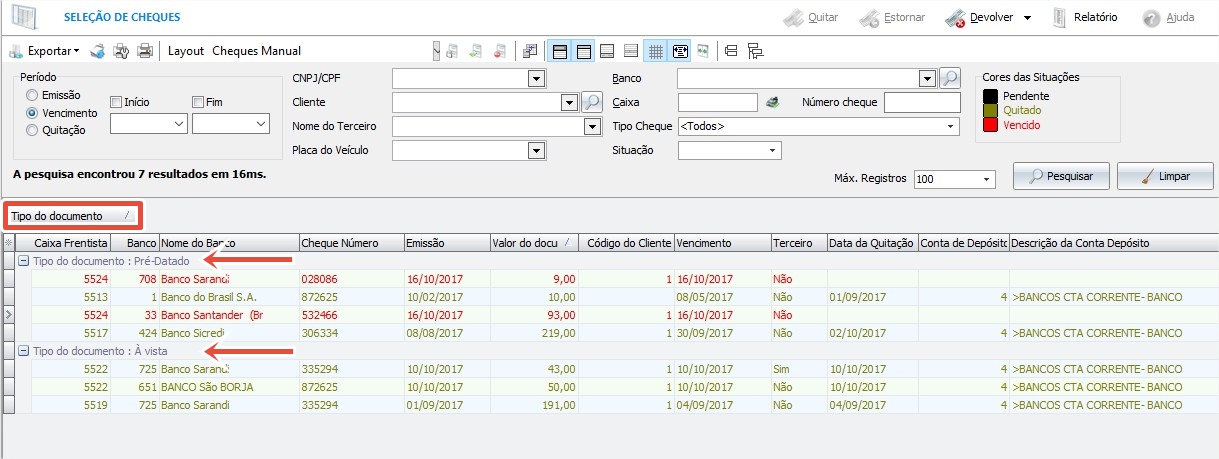The height and width of the screenshot is (459, 1219).
Task: Open the Situação dropdown
Action: click(772, 150)
